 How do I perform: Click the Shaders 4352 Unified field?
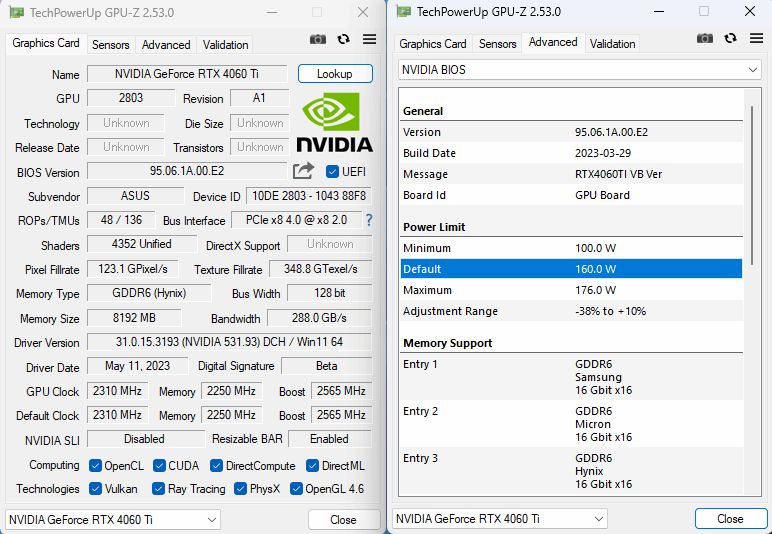pos(142,245)
